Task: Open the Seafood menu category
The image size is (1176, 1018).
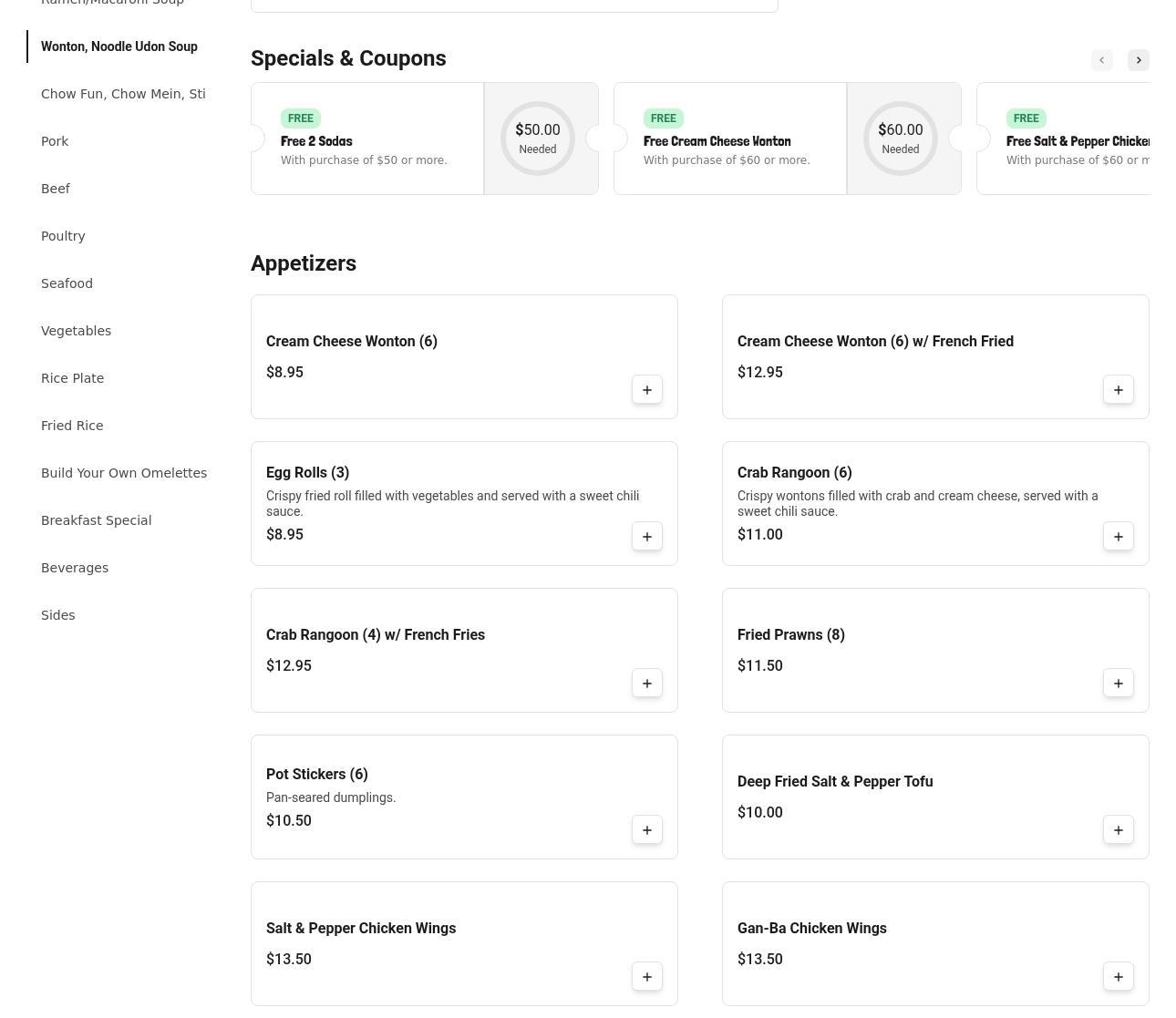Action: click(x=67, y=283)
